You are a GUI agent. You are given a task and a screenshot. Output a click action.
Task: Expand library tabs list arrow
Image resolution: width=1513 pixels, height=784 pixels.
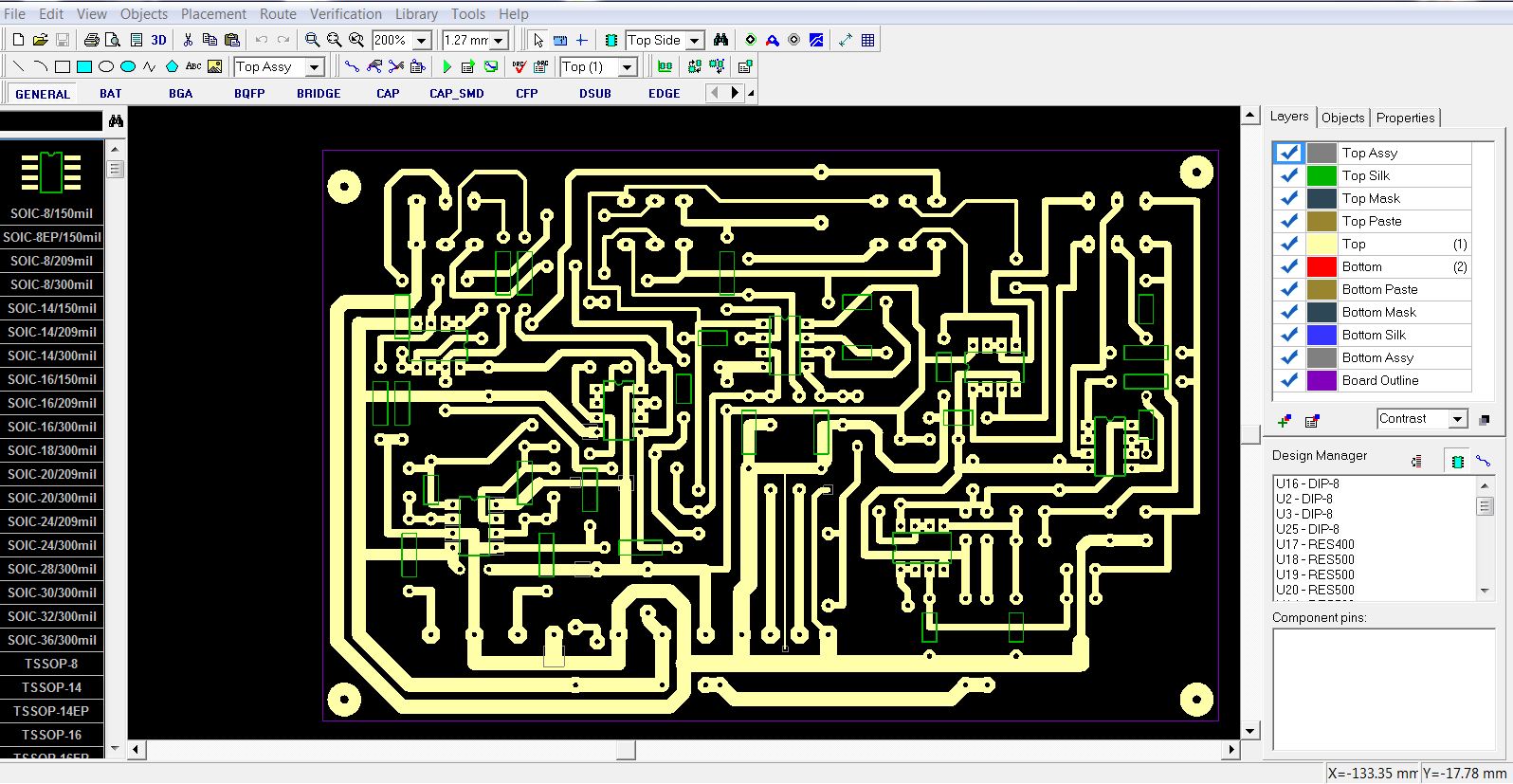click(x=751, y=93)
